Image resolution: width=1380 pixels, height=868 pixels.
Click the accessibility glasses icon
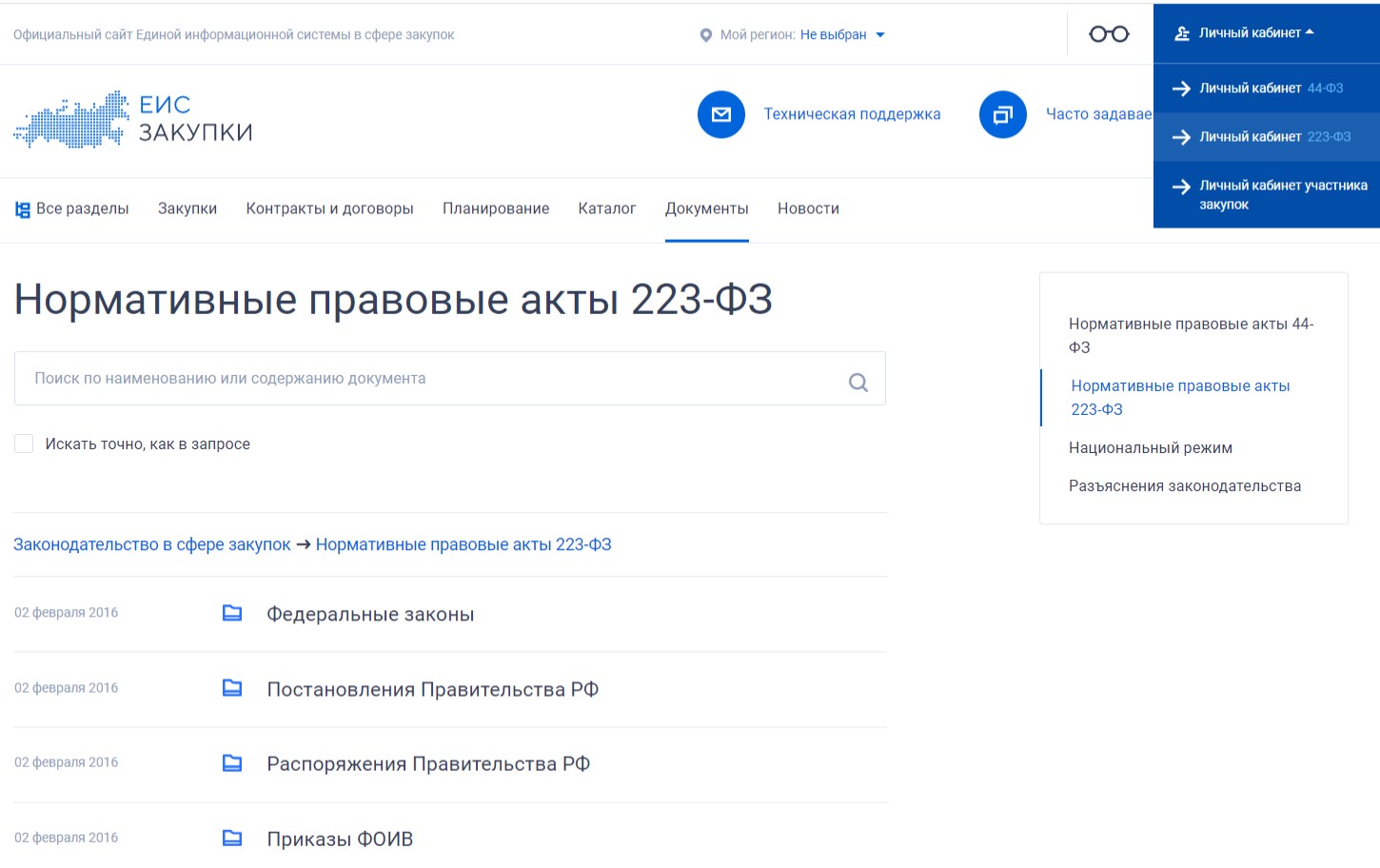point(1109,34)
